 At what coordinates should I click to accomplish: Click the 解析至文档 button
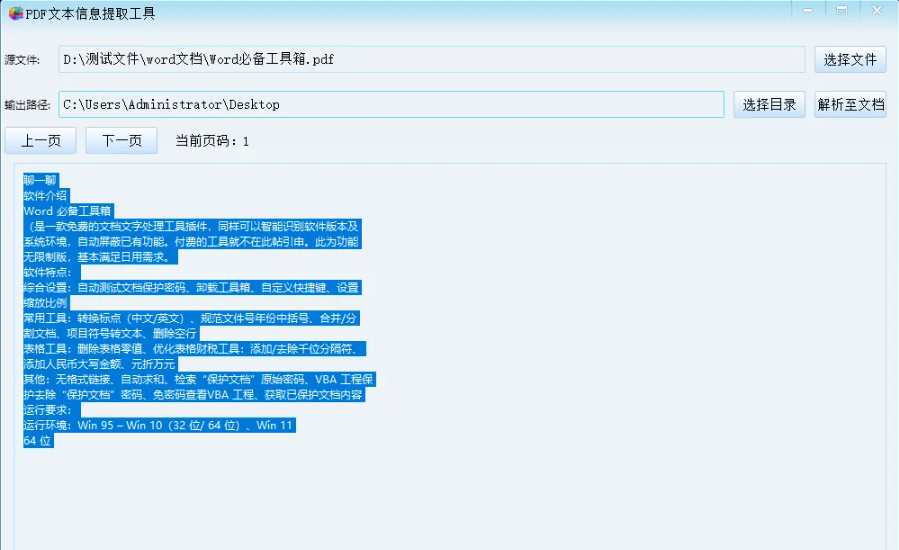(x=850, y=104)
